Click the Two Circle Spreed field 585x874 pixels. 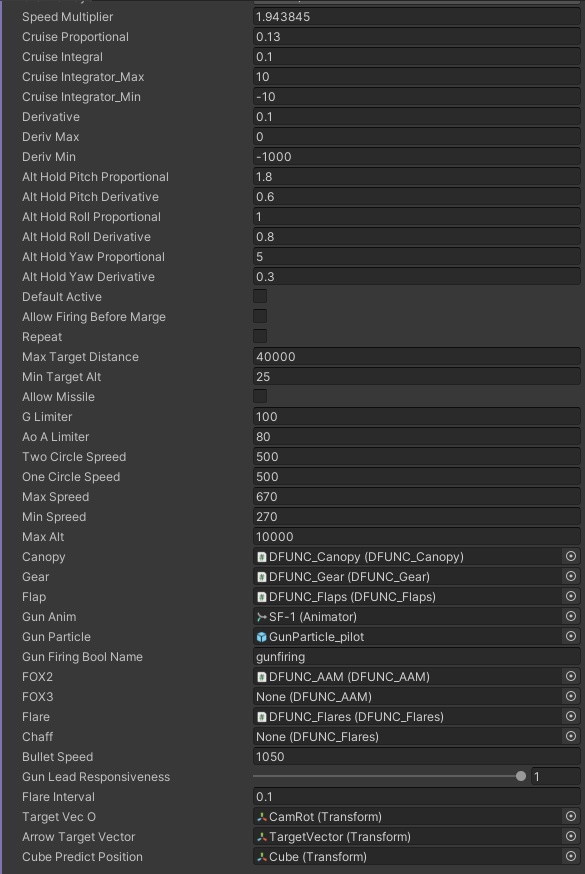pos(417,457)
